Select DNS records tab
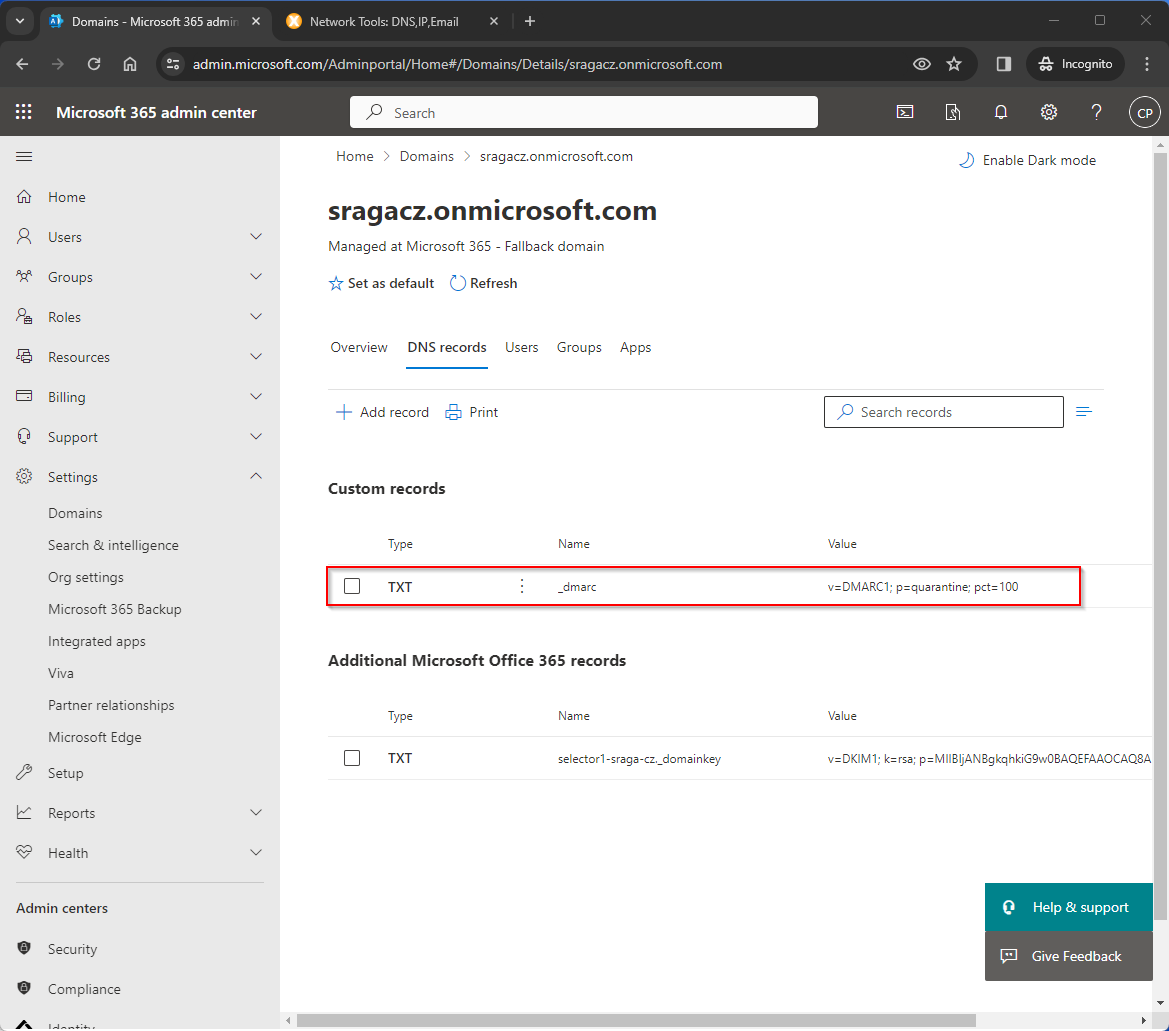The width and height of the screenshot is (1169, 1031). (447, 347)
